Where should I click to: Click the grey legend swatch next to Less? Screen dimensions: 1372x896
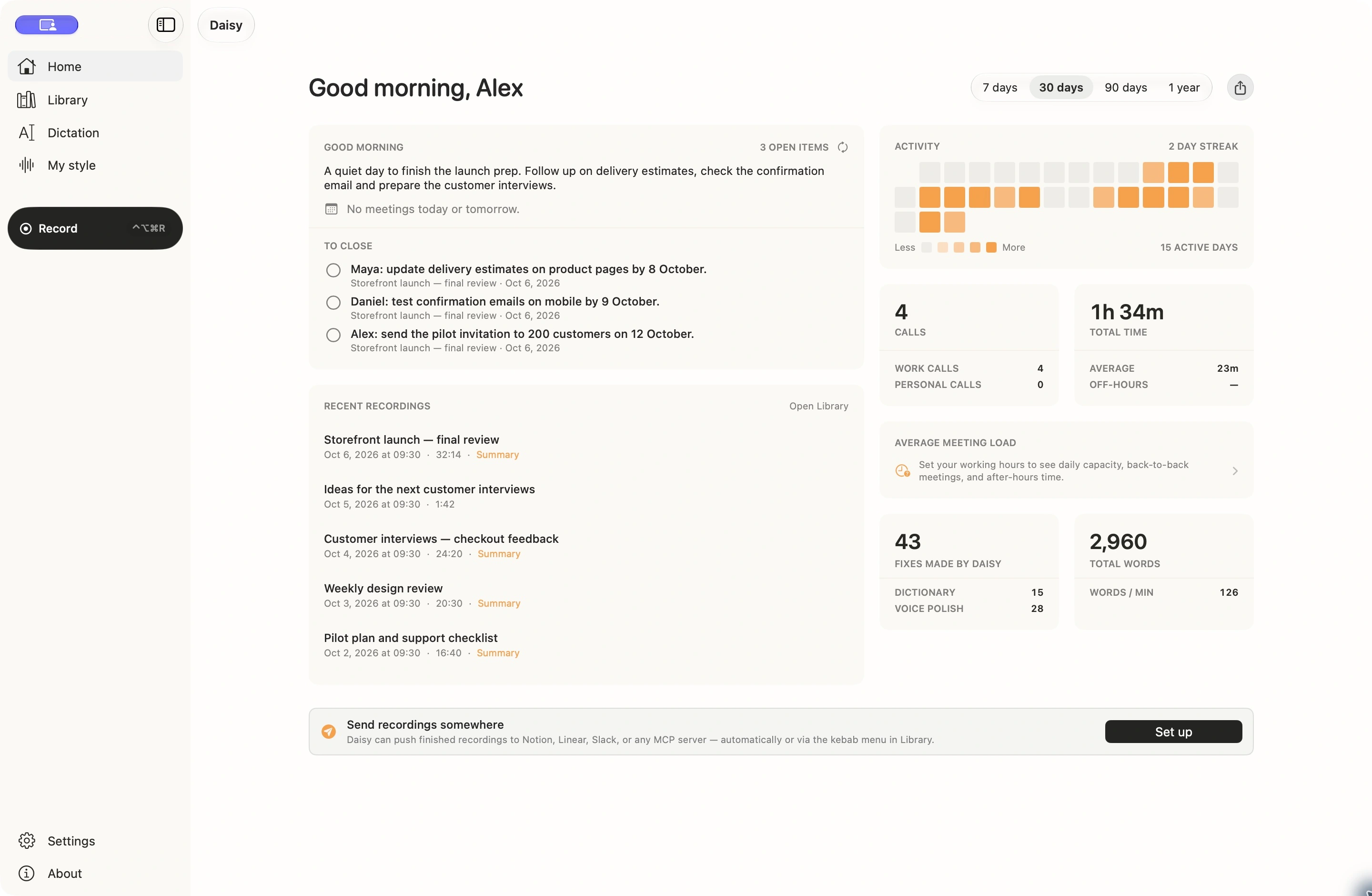(x=927, y=247)
